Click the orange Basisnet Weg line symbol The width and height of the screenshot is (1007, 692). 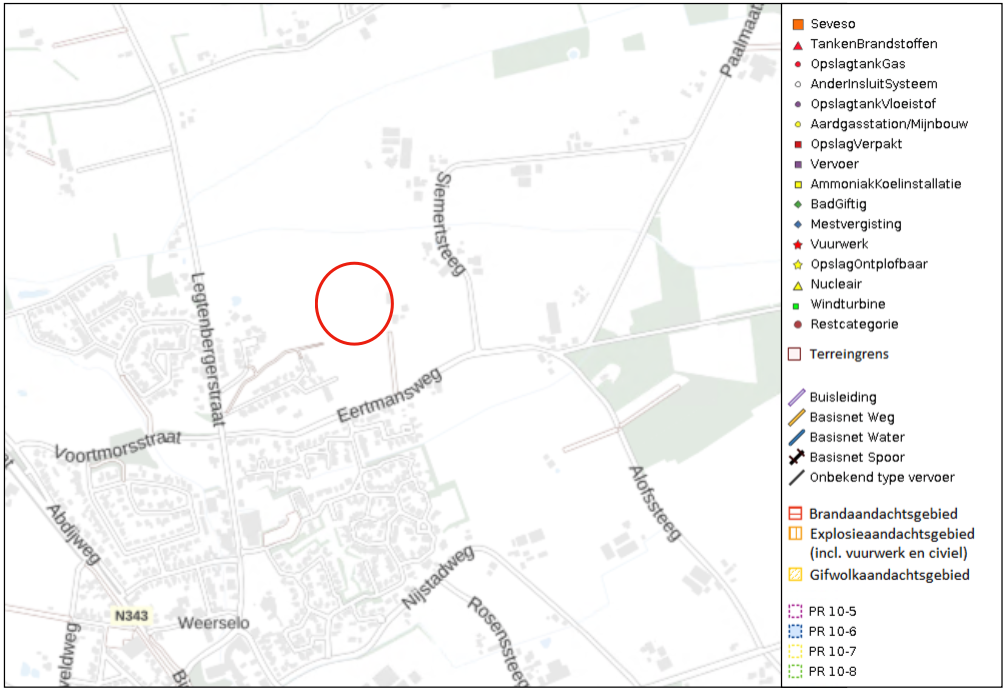click(x=796, y=417)
